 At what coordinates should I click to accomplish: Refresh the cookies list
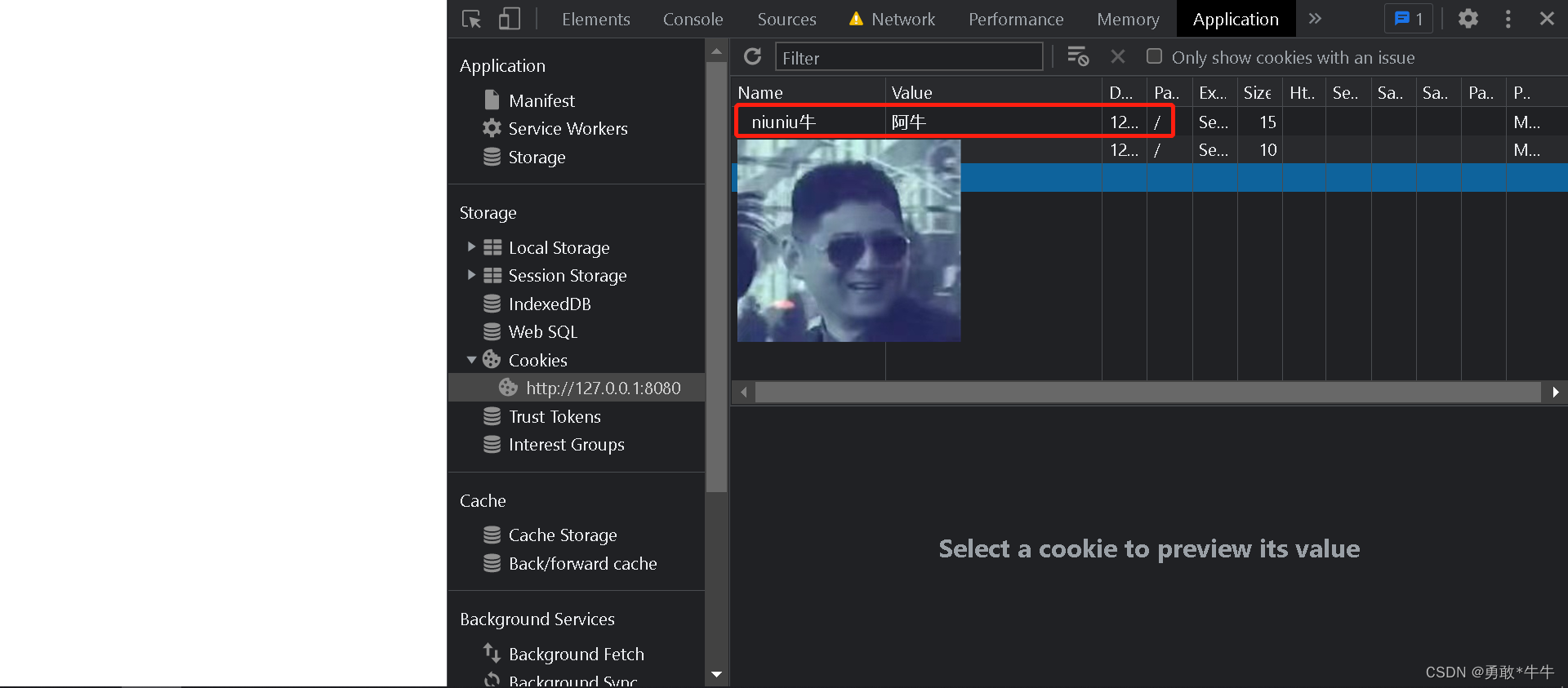(752, 56)
